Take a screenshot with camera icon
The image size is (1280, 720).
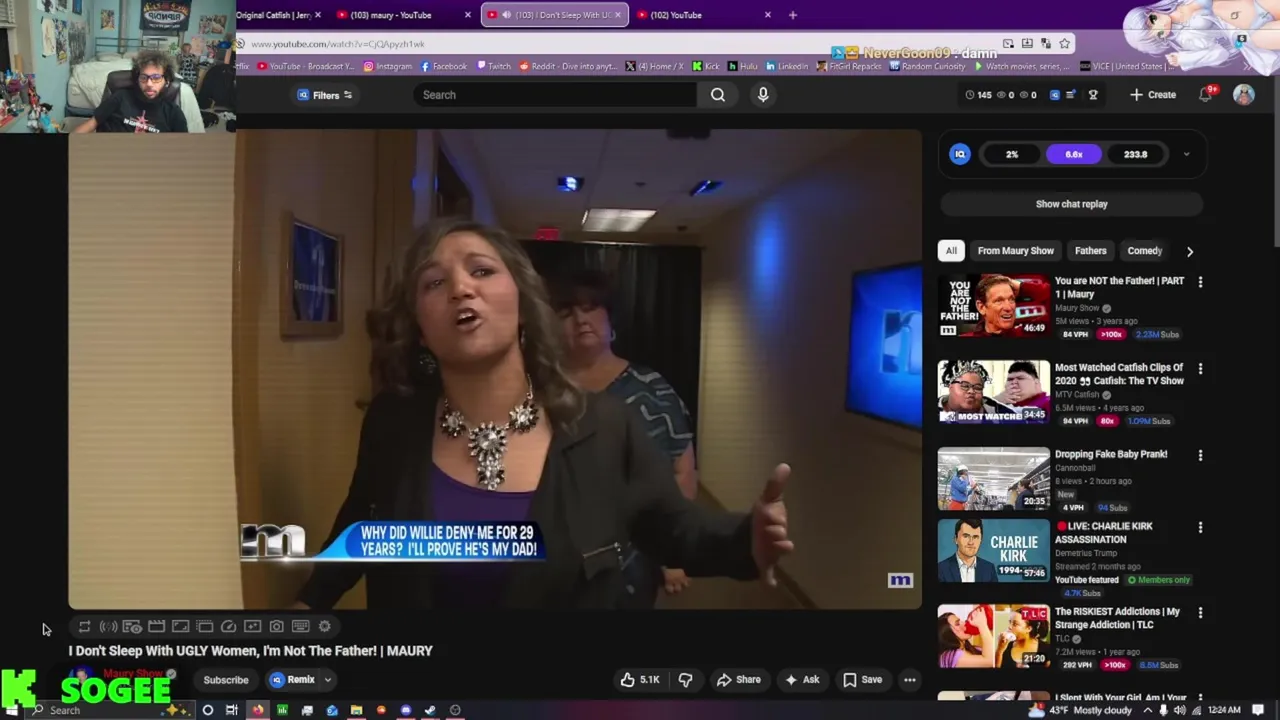click(276, 626)
